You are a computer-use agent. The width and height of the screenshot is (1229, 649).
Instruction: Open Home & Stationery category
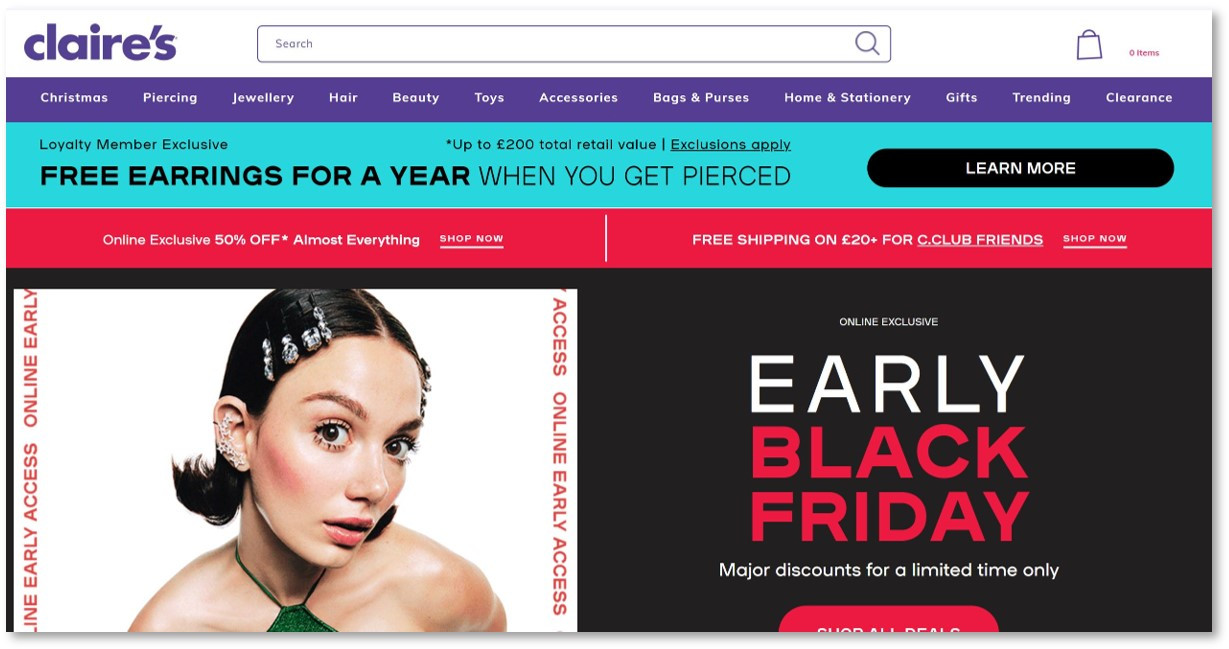(x=847, y=98)
